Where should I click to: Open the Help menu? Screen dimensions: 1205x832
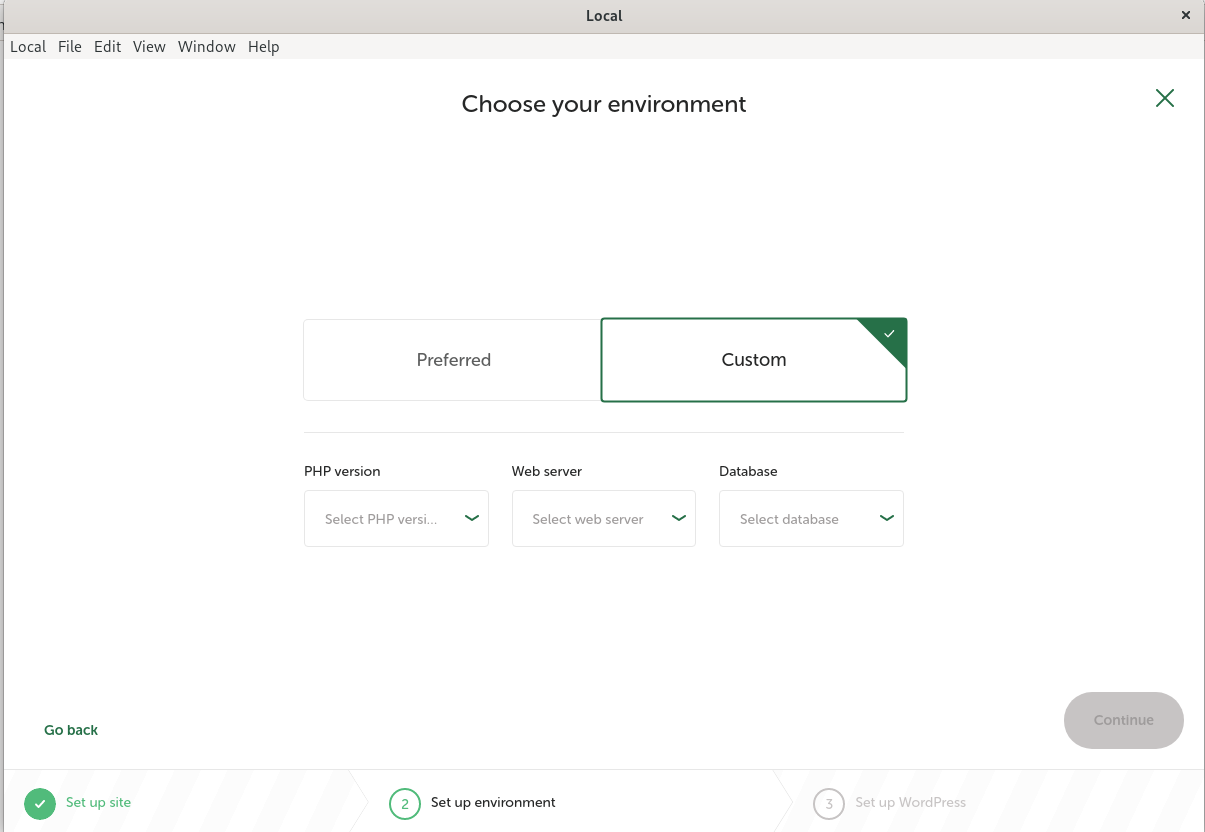coord(263,47)
